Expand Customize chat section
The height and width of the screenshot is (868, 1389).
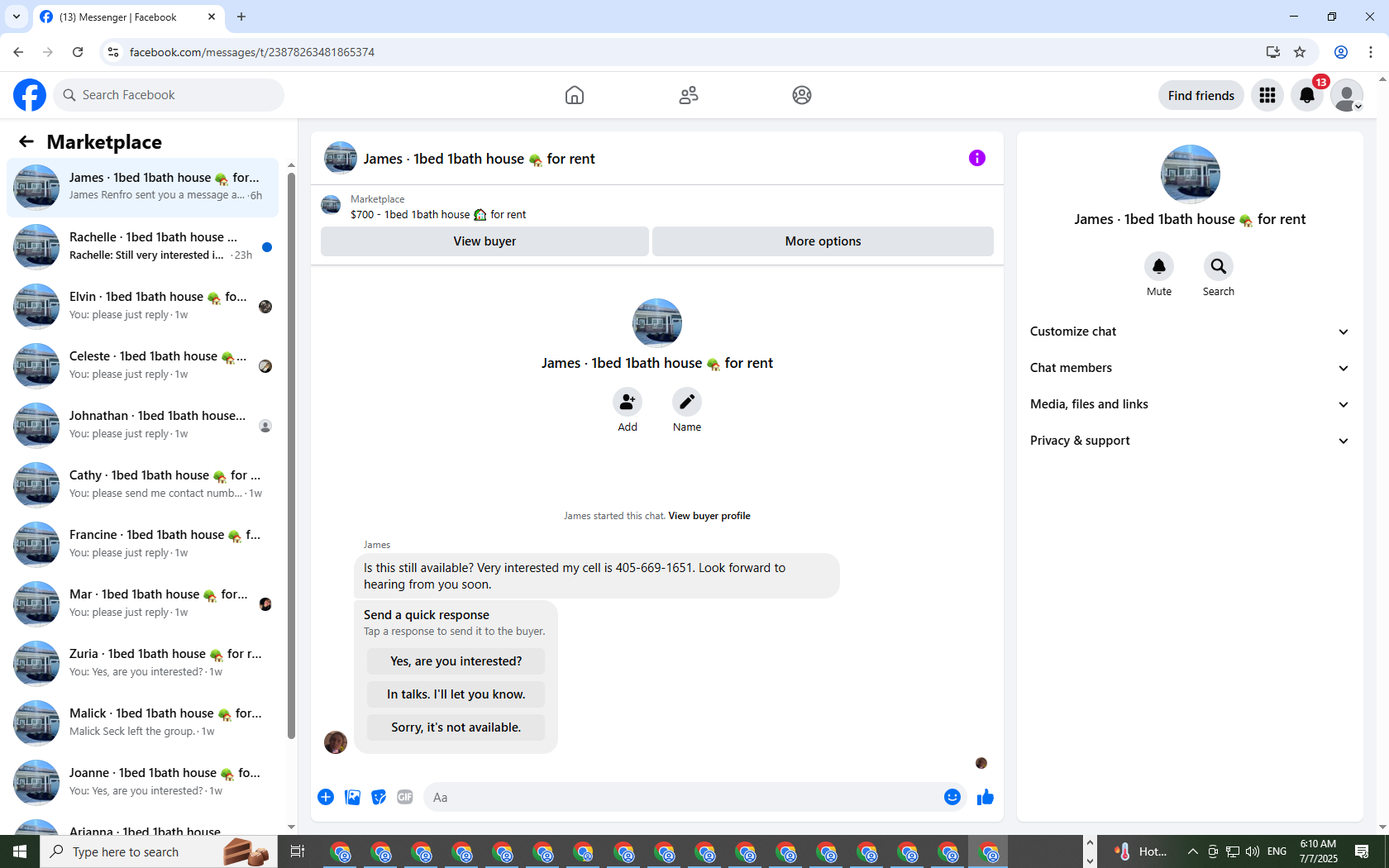(x=1190, y=331)
